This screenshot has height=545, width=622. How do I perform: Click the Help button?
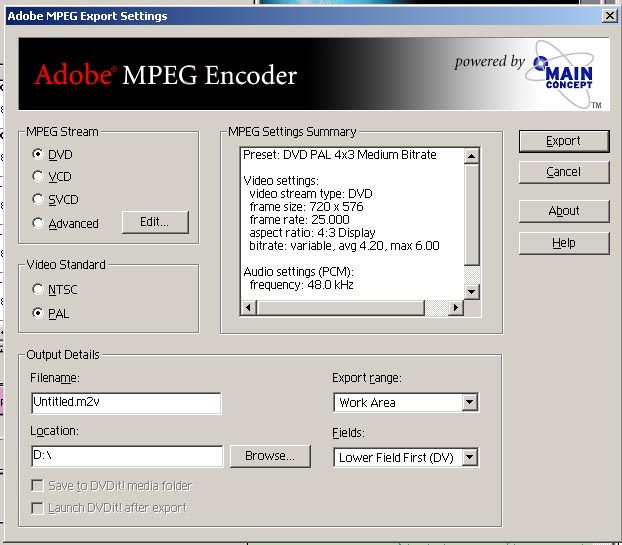564,243
